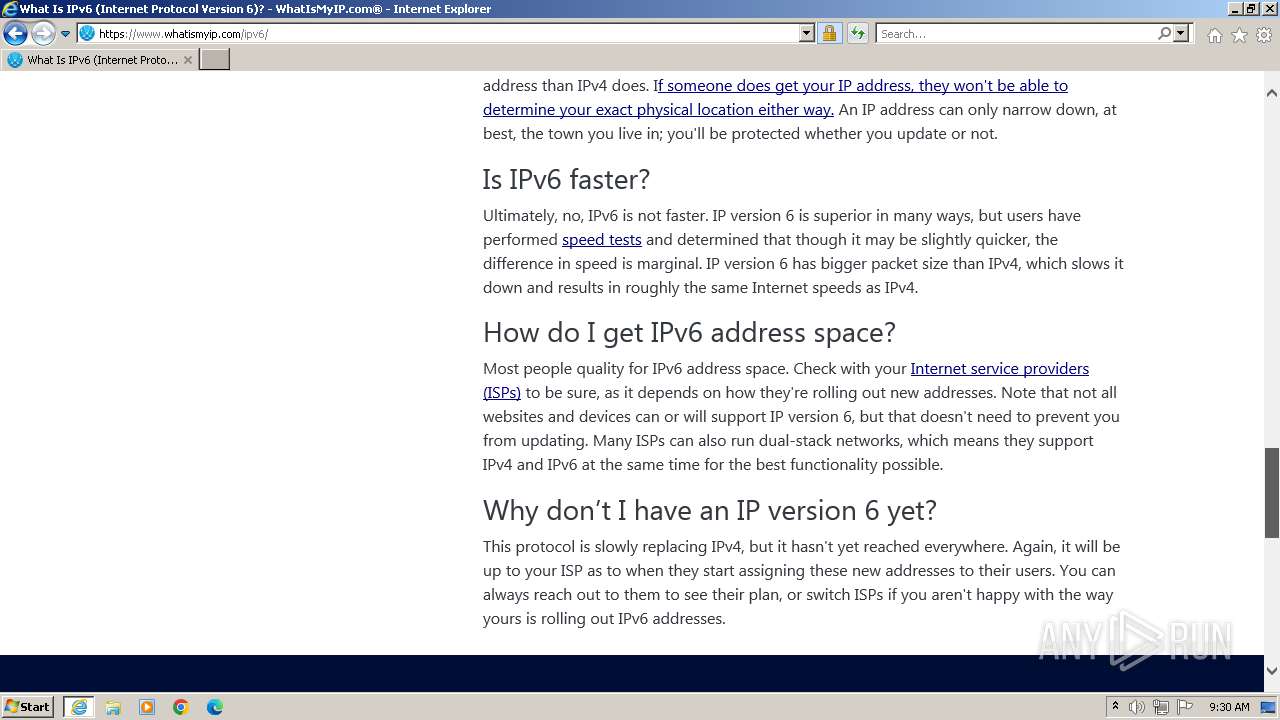This screenshot has height=720, width=1280.
Task: Show hidden system tray icons
Action: [x=1115, y=707]
